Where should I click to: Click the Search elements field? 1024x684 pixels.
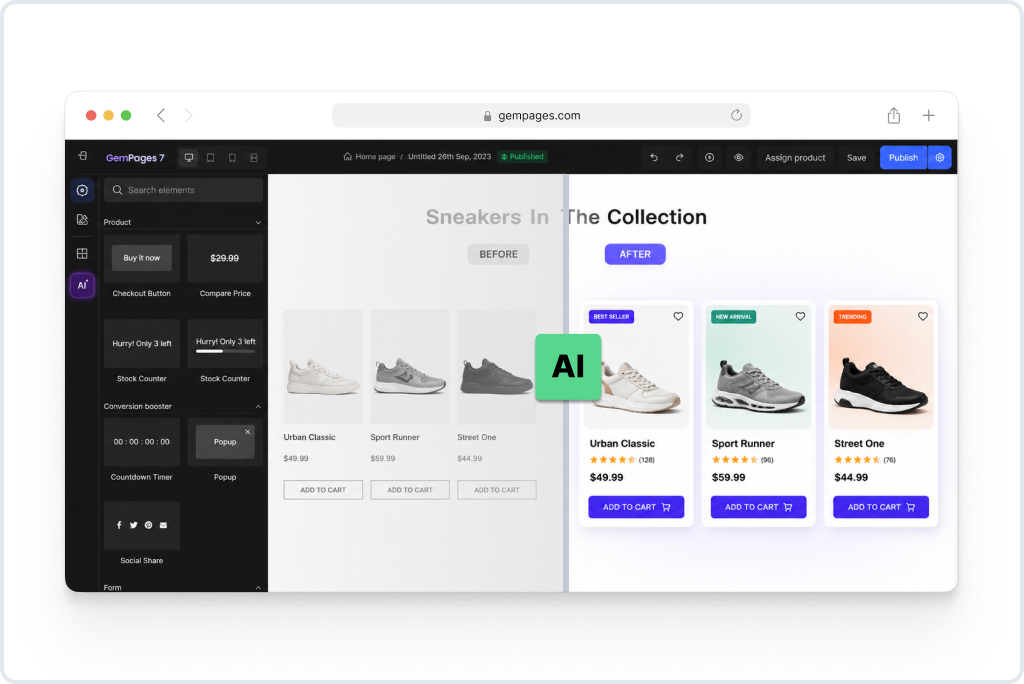pos(184,190)
